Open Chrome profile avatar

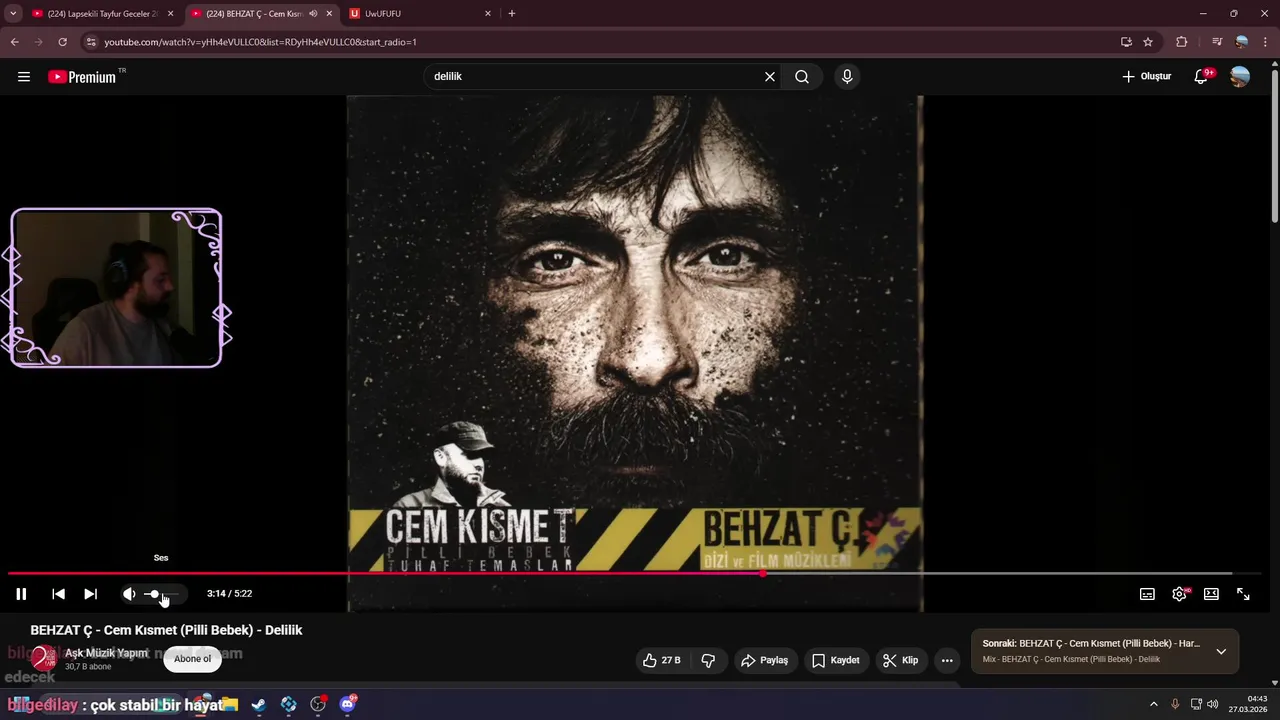pyautogui.click(x=1242, y=42)
